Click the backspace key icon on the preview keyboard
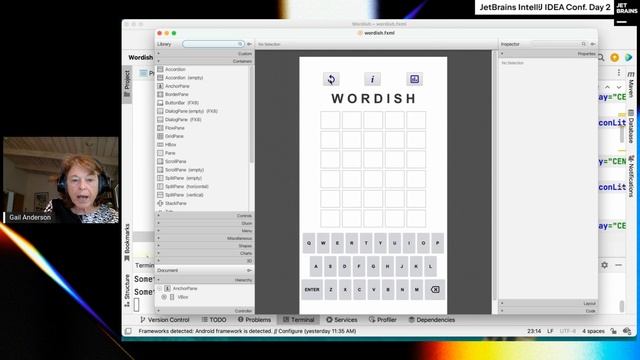Screen dimensions: 640x360 click(435, 289)
